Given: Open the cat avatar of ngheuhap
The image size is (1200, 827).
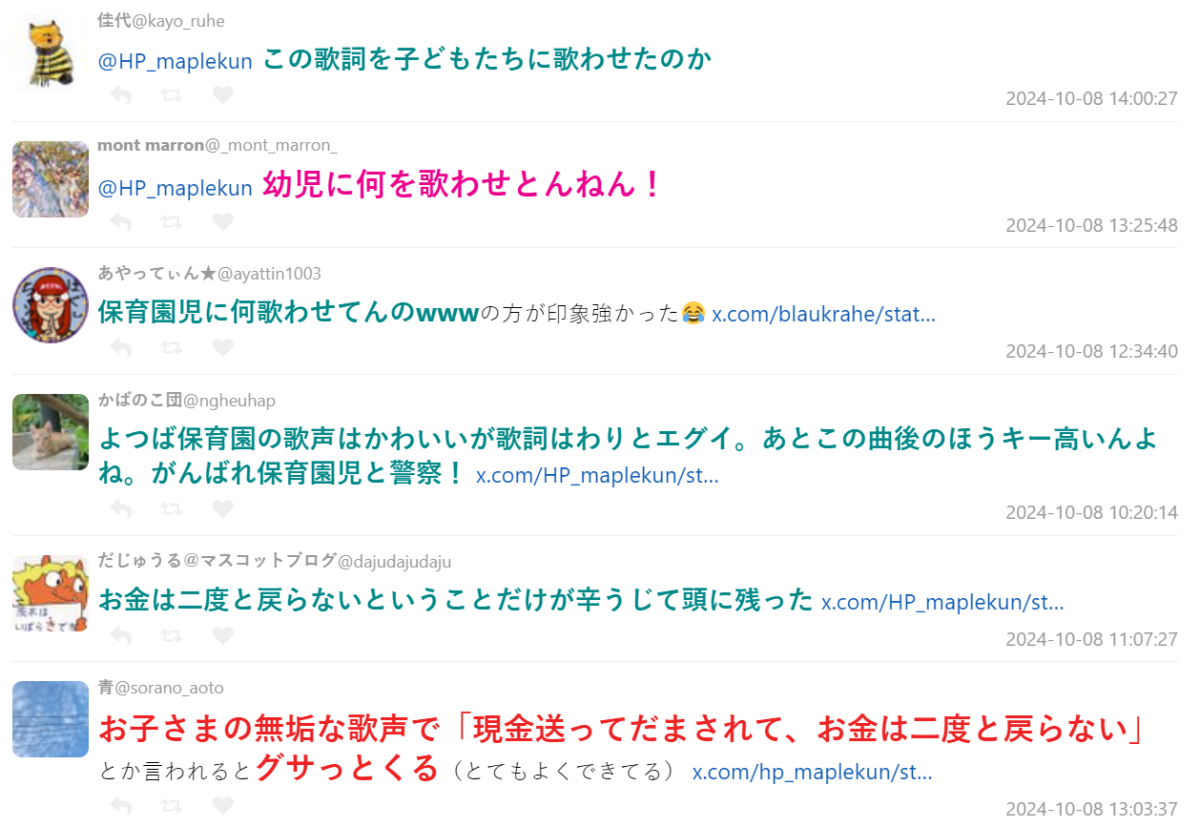Looking at the screenshot, I should click(x=50, y=432).
